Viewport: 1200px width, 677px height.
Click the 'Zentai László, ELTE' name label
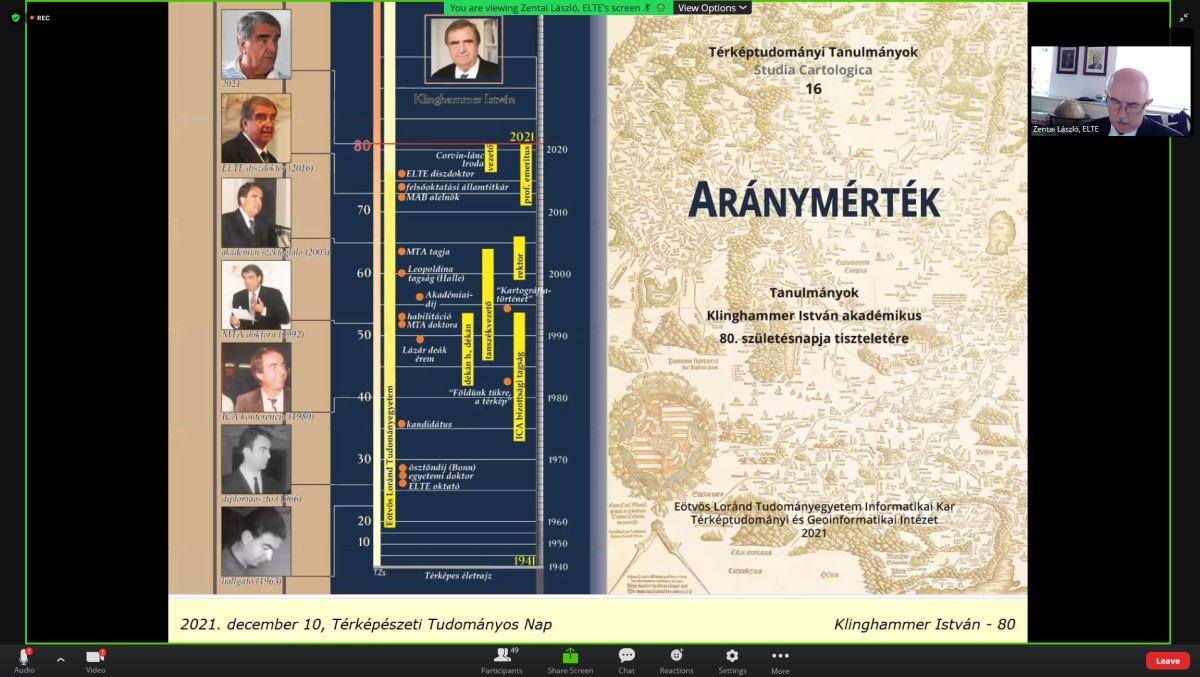point(1066,129)
